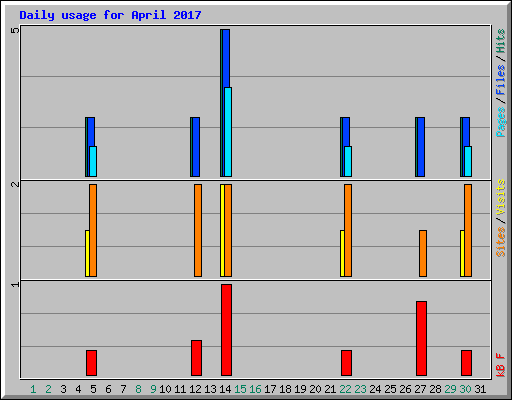Image resolution: width=512 pixels, height=400 pixels.
Task: Click day label 29 on the x-axis
Action: pos(450,389)
